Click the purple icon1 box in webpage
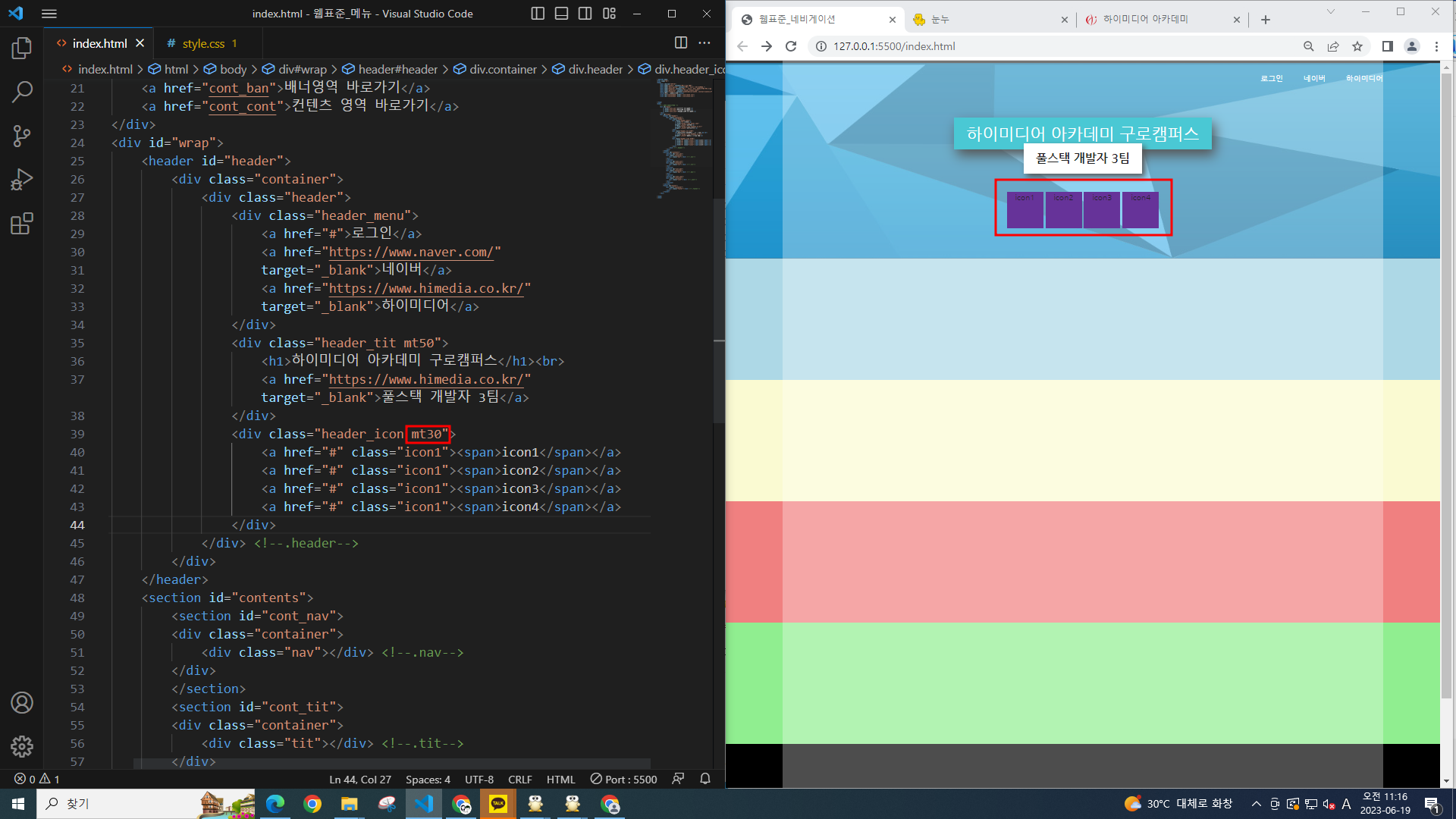Viewport: 1456px width, 819px height. pyautogui.click(x=1025, y=210)
